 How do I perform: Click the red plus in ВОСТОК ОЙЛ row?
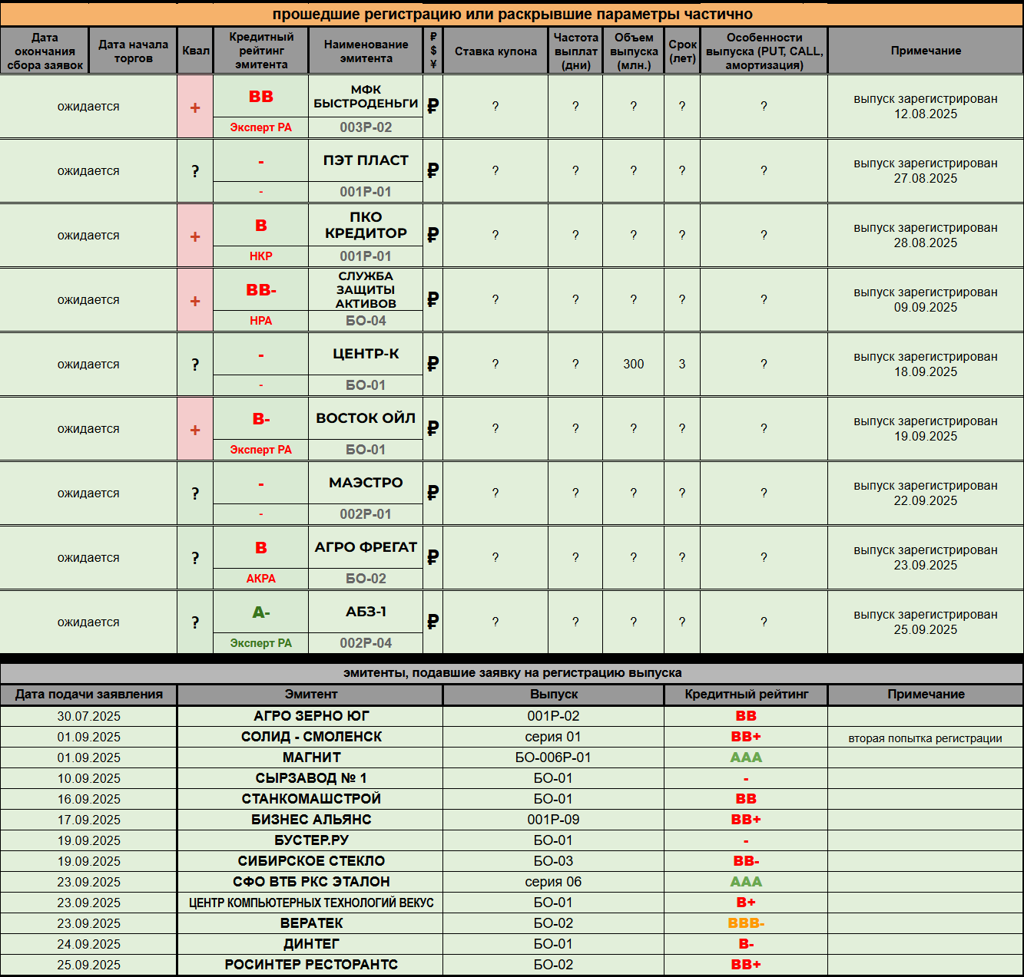pyautogui.click(x=195, y=430)
